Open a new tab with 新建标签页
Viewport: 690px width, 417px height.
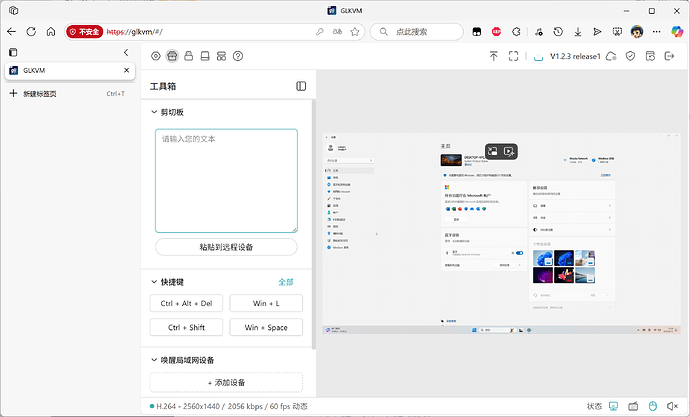(40, 93)
